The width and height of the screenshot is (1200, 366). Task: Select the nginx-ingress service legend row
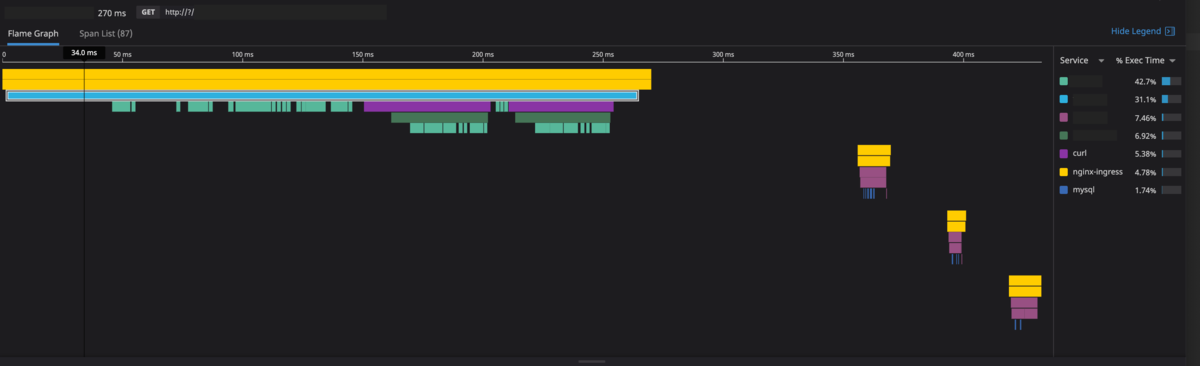click(x=1121, y=171)
